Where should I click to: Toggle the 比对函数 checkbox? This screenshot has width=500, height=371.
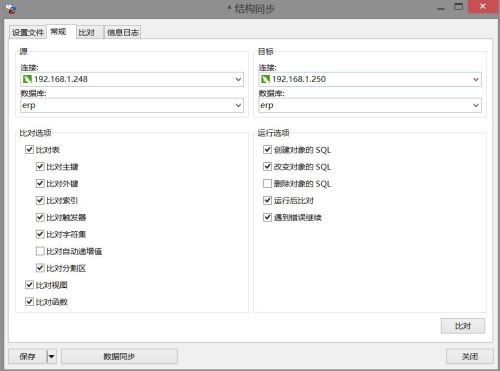29,302
